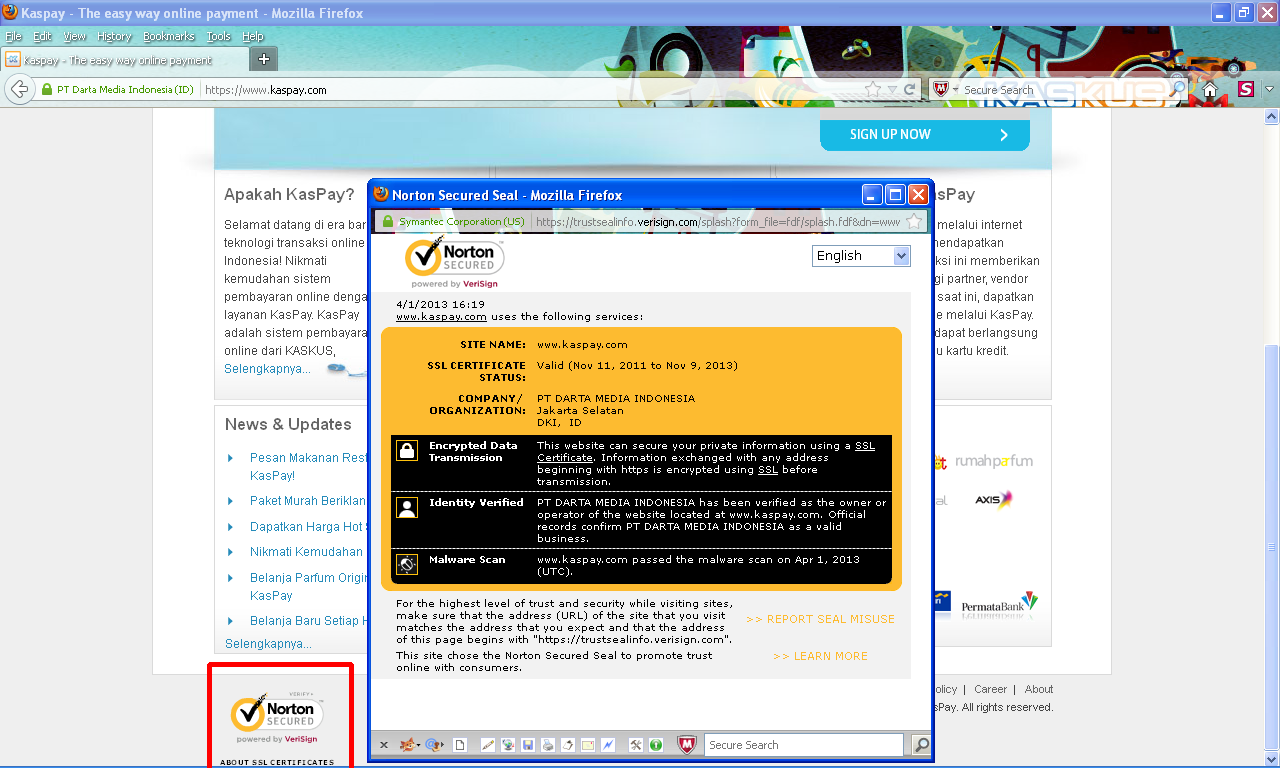Viewport: 1280px width, 768px height.
Task: Click Symantec Corporation identity badge in popup
Action: [x=452, y=222]
